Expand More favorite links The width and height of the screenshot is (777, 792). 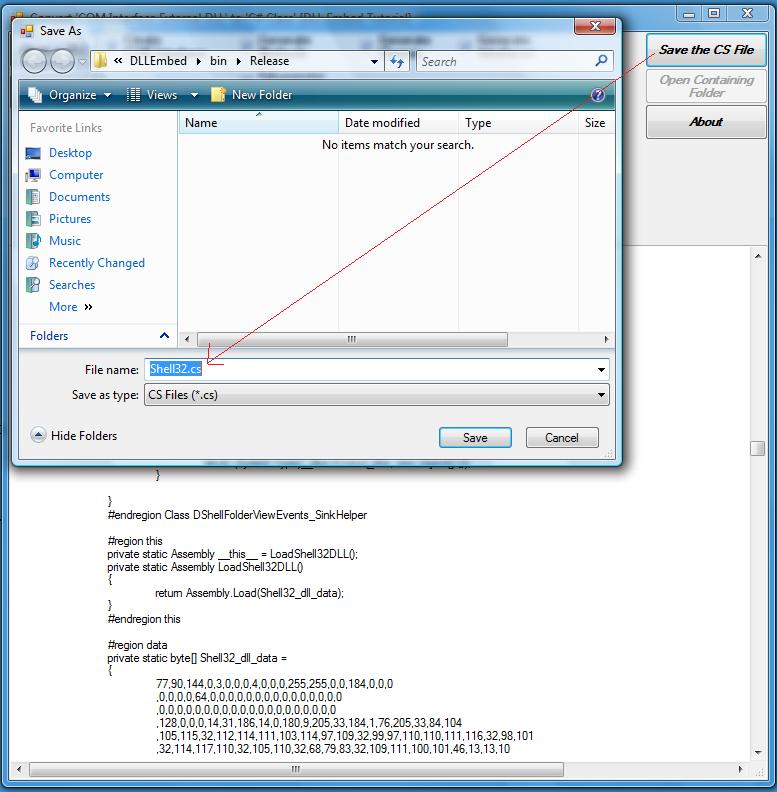[71, 307]
